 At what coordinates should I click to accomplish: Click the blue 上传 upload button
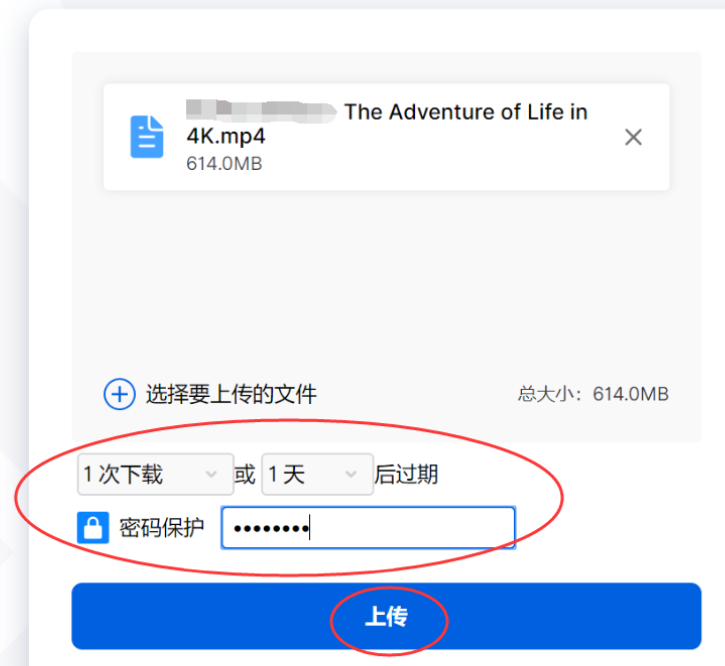(x=387, y=616)
